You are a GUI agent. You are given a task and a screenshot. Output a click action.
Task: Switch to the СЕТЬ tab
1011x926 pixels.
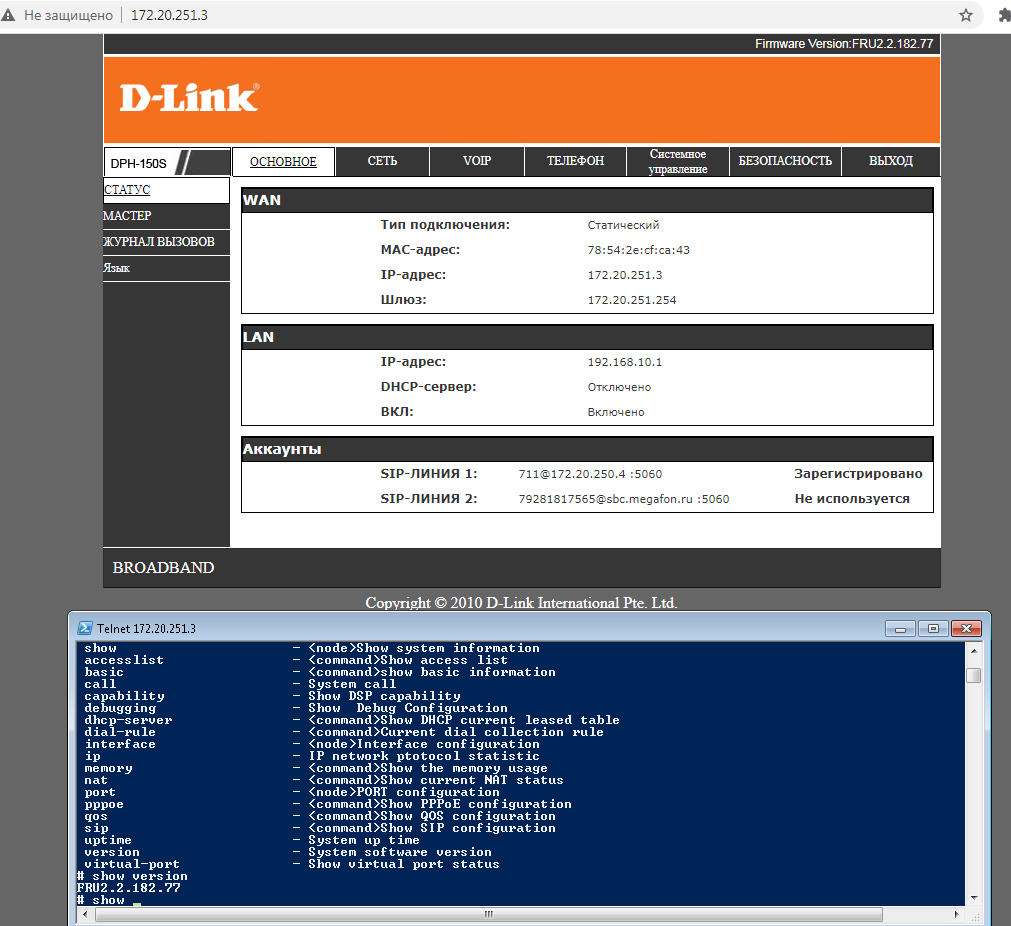[382, 161]
